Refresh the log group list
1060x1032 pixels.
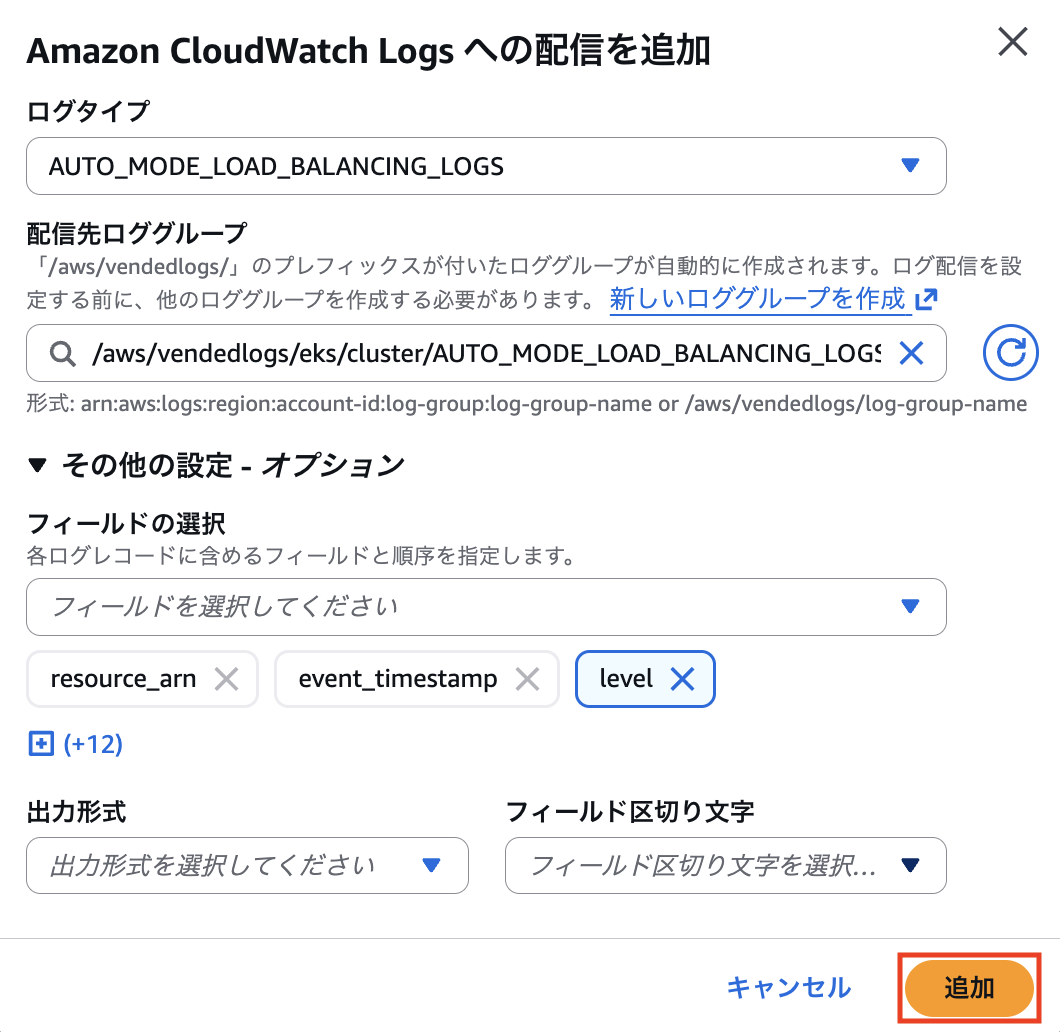tap(1011, 353)
